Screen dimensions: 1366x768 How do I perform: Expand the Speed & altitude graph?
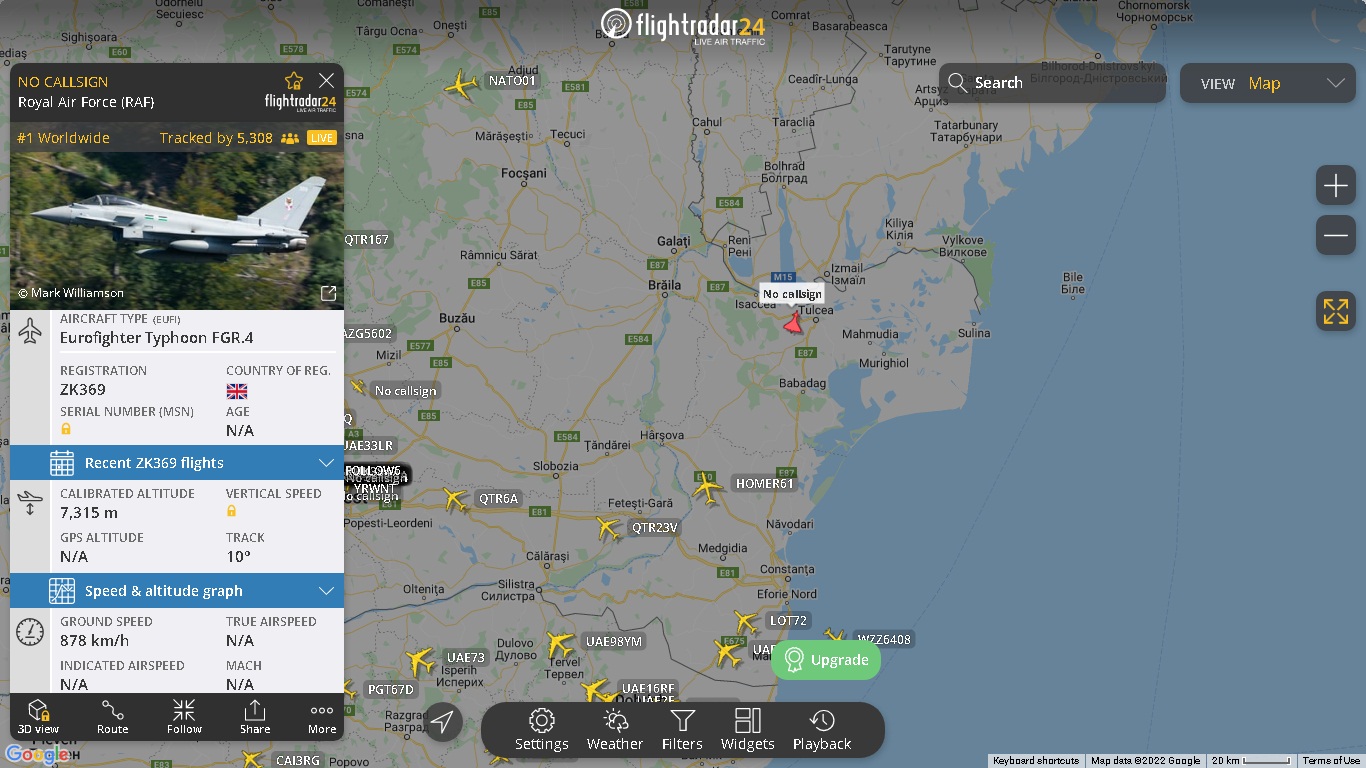click(177, 591)
